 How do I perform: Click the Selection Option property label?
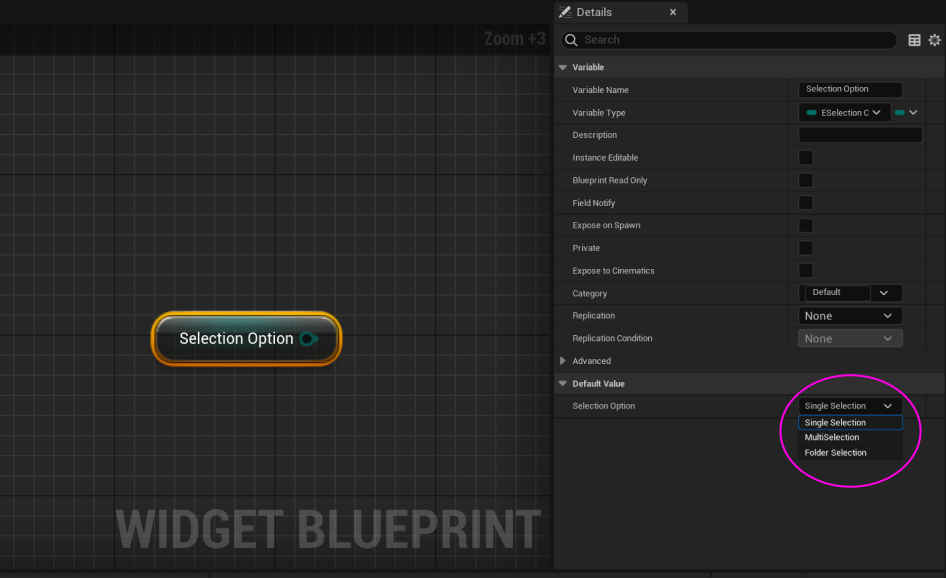(x=603, y=406)
